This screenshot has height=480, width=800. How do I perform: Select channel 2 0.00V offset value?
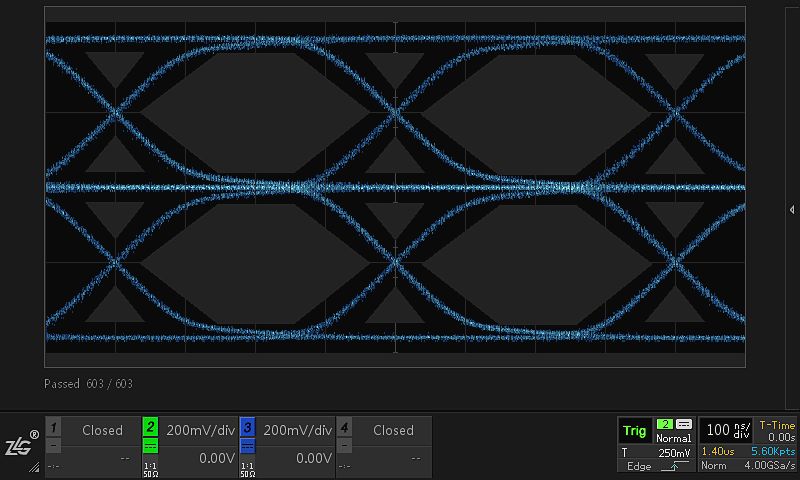click(x=217, y=459)
